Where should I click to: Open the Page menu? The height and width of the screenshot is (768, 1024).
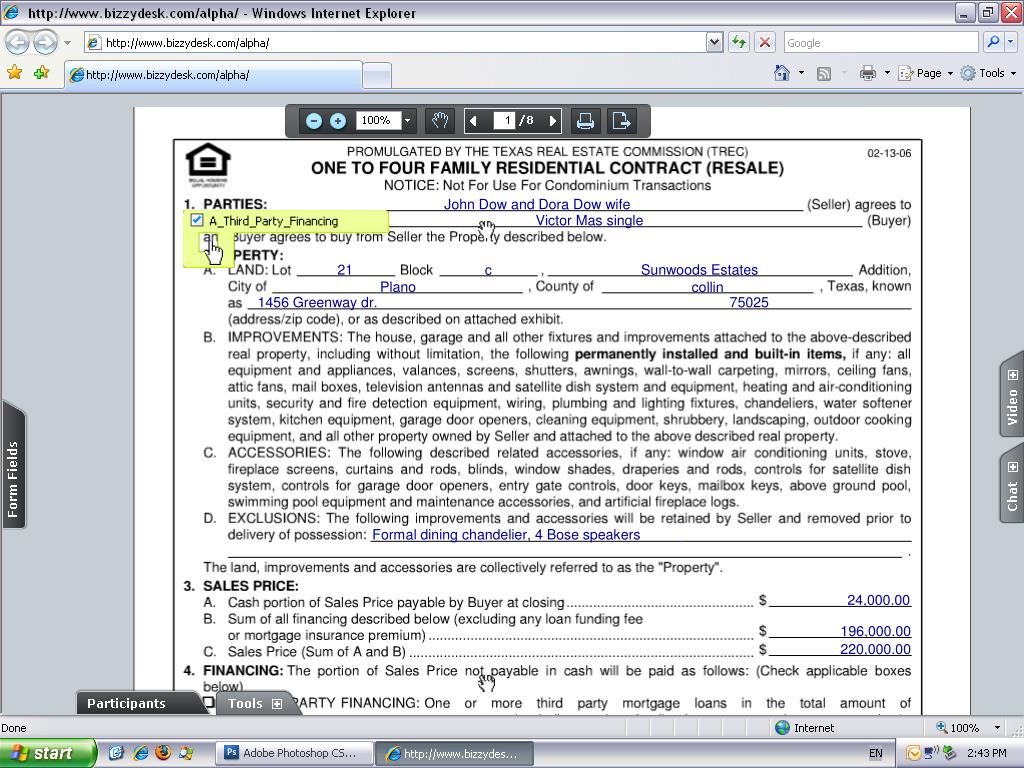click(925, 73)
